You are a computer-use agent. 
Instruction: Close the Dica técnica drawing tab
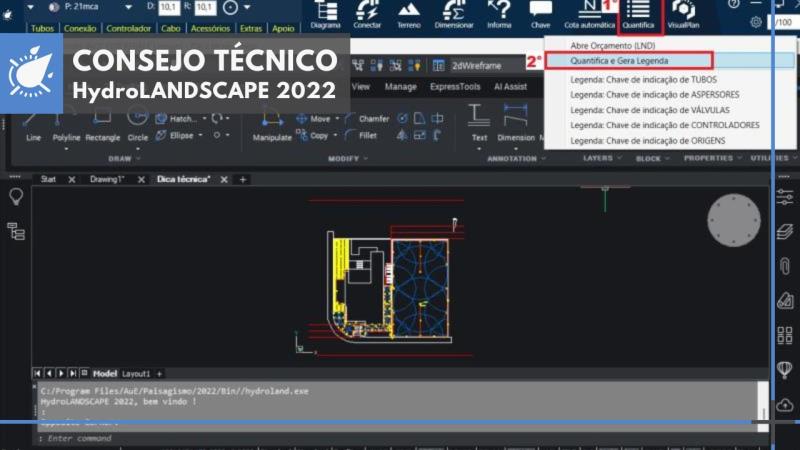point(224,180)
